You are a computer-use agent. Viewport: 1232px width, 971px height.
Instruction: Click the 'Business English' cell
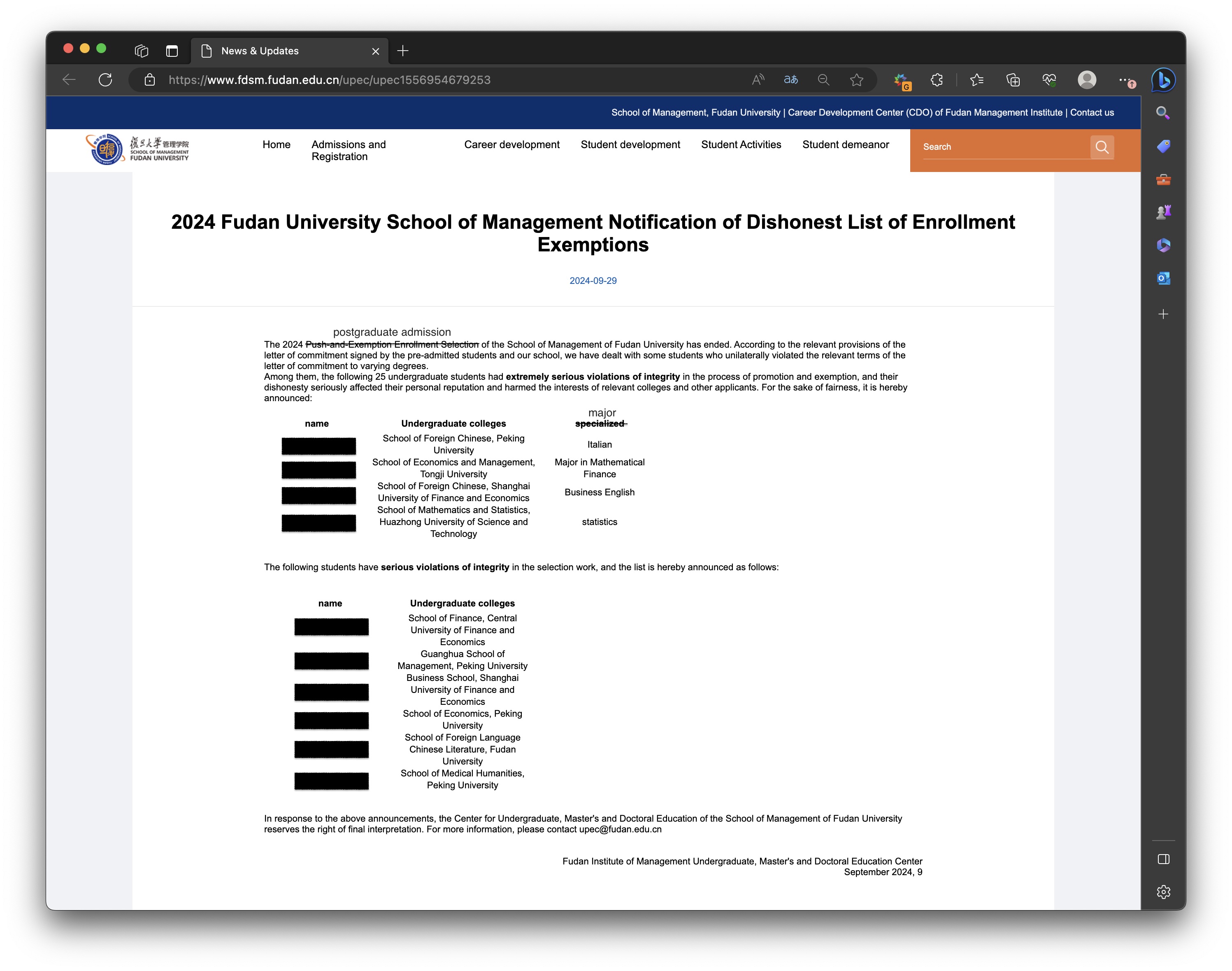(599, 492)
